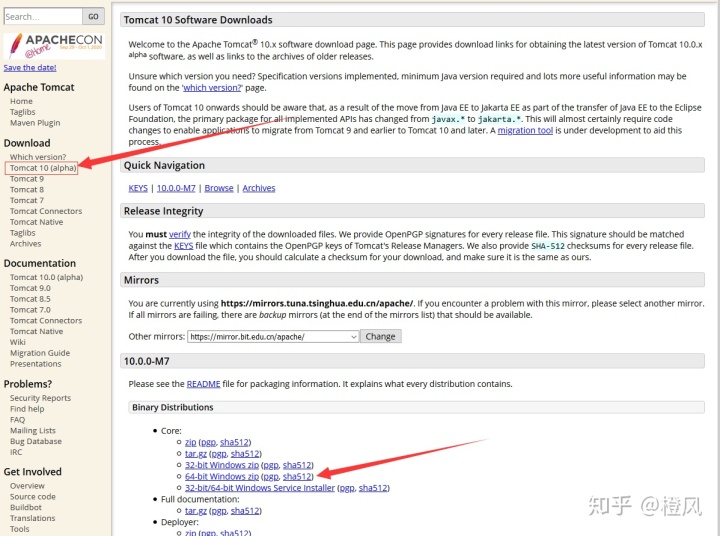This screenshot has width=720, height=536.
Task: Open Translations link
Action: (x=33, y=518)
